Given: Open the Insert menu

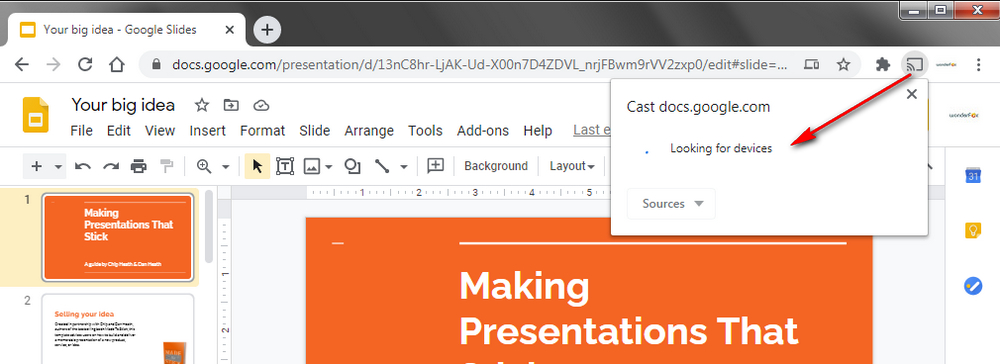Looking at the screenshot, I should click(207, 131).
